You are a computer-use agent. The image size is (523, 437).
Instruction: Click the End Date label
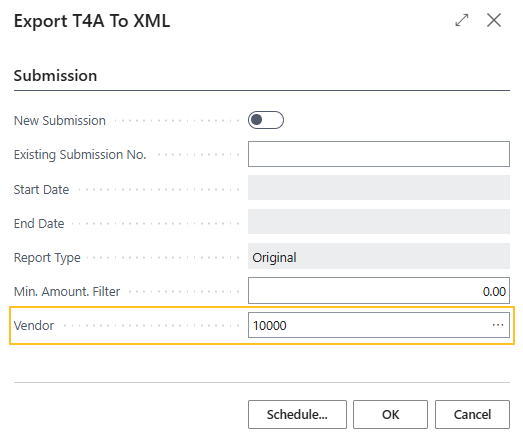[x=39, y=224]
